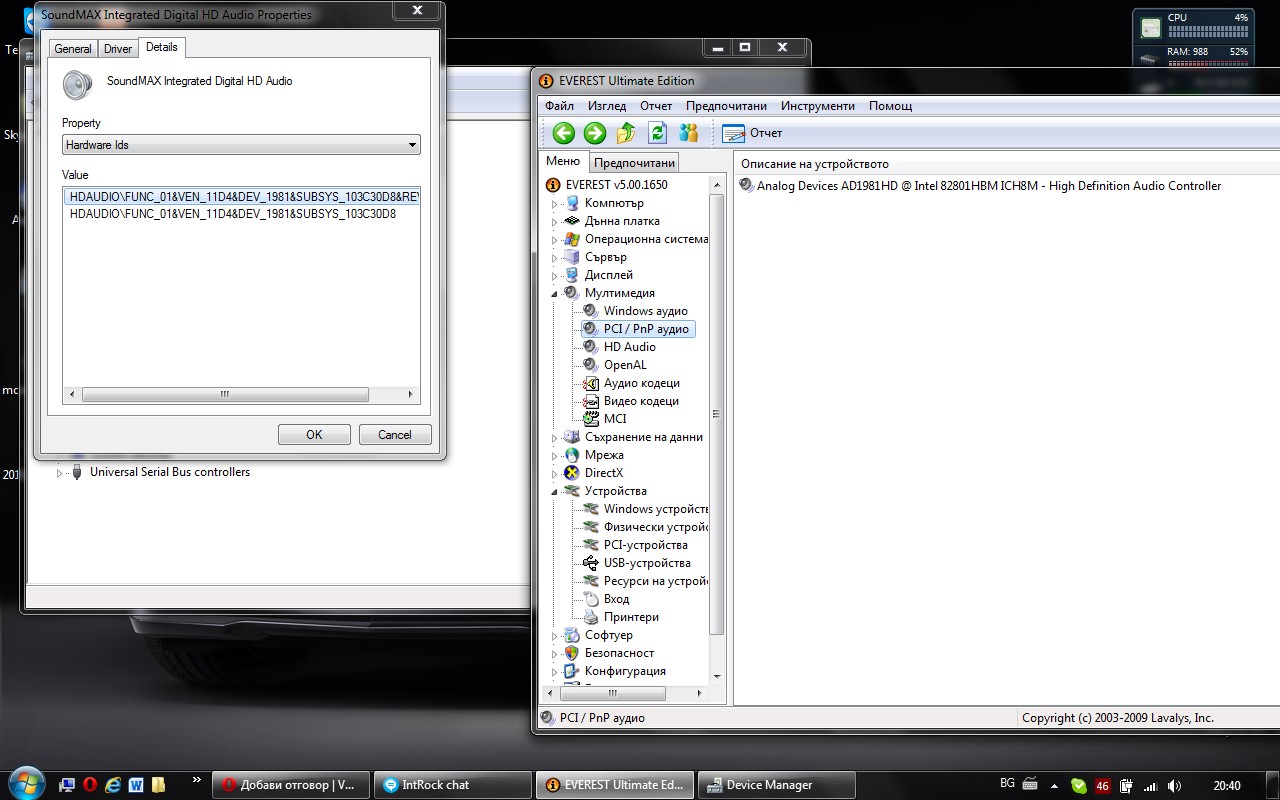The image size is (1280, 800).
Task: Select the Analog Devices AD1981HD device entry
Action: (981, 186)
